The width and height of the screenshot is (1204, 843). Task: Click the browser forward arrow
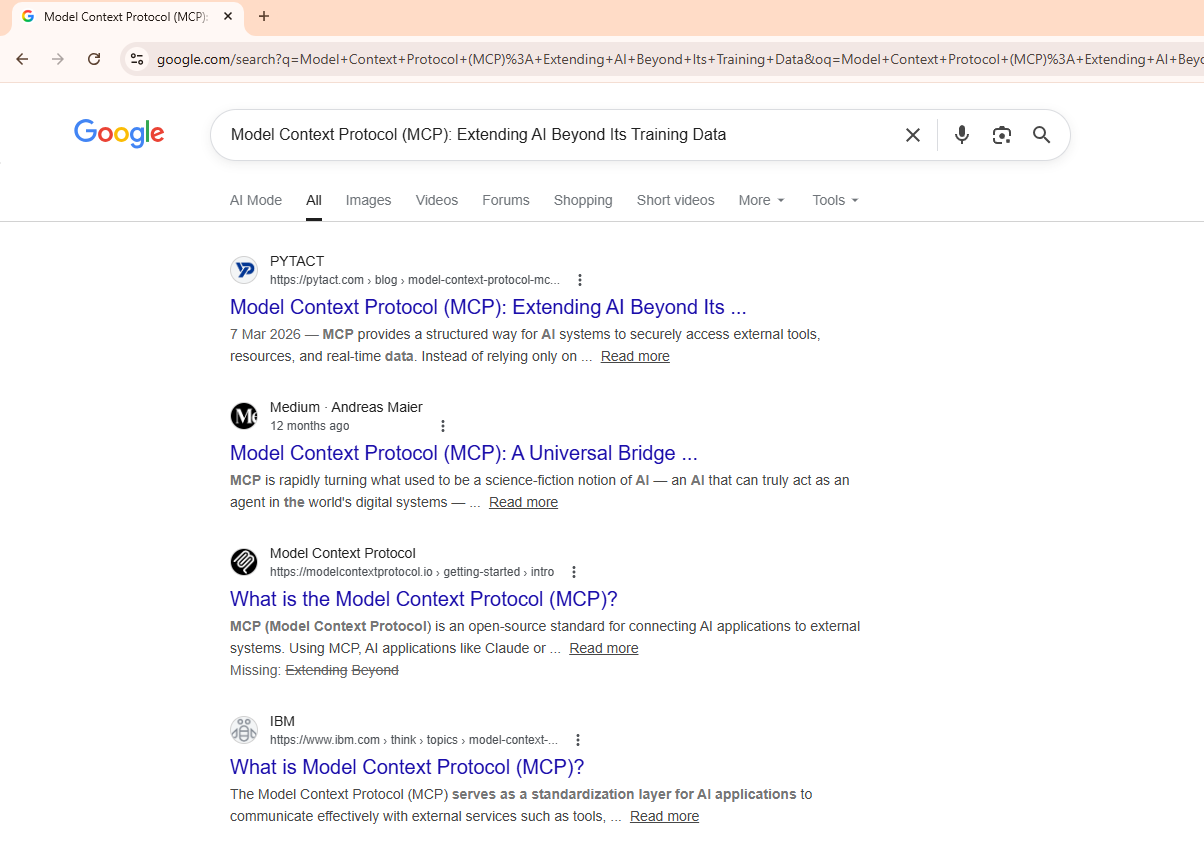coord(58,59)
